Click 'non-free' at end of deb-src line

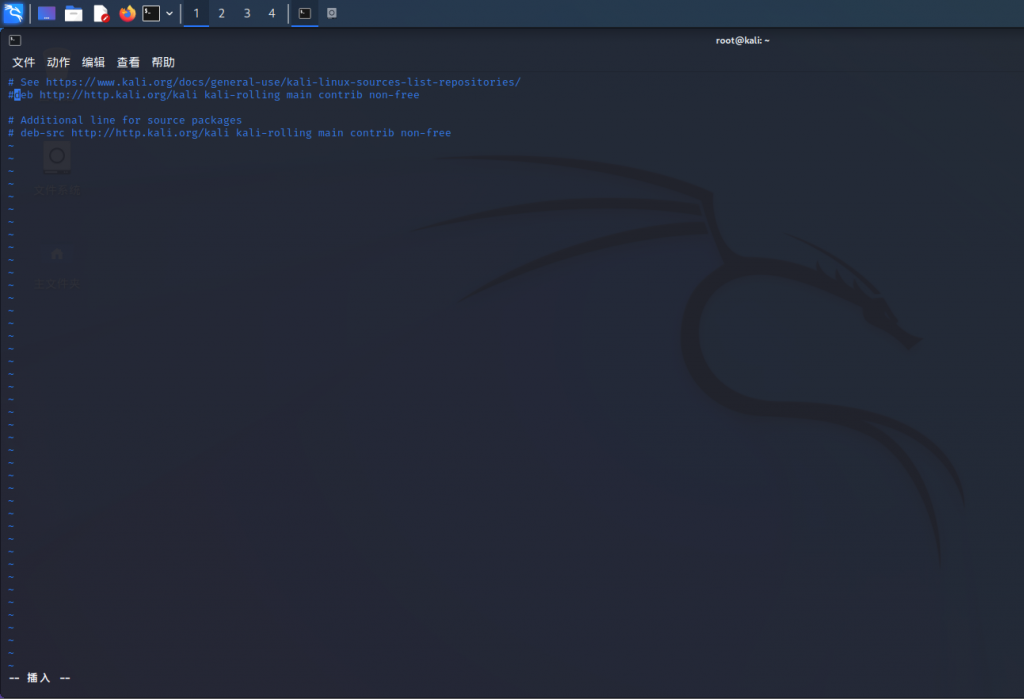[x=426, y=133]
